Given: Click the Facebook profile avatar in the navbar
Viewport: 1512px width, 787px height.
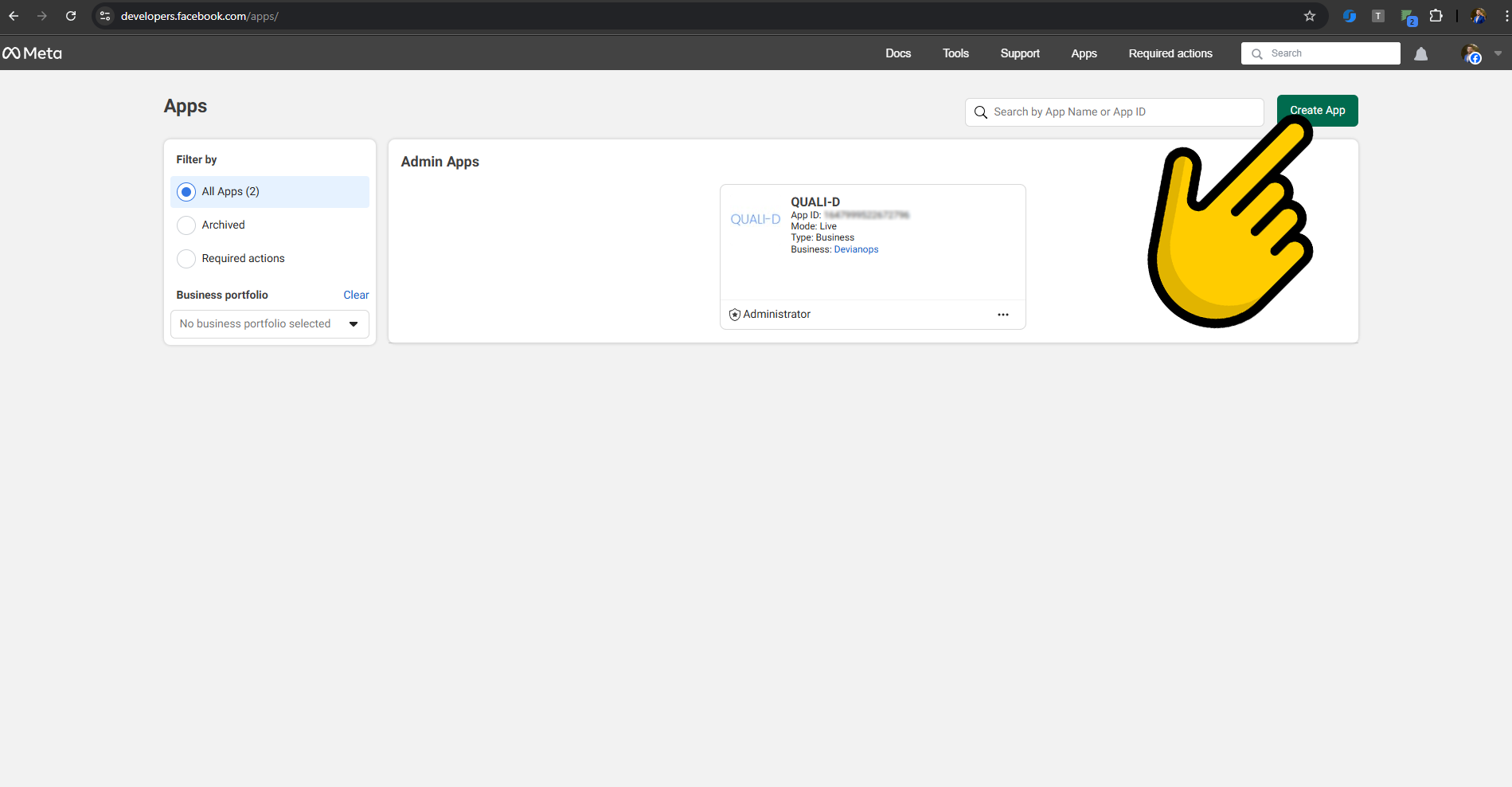Looking at the screenshot, I should [1472, 53].
